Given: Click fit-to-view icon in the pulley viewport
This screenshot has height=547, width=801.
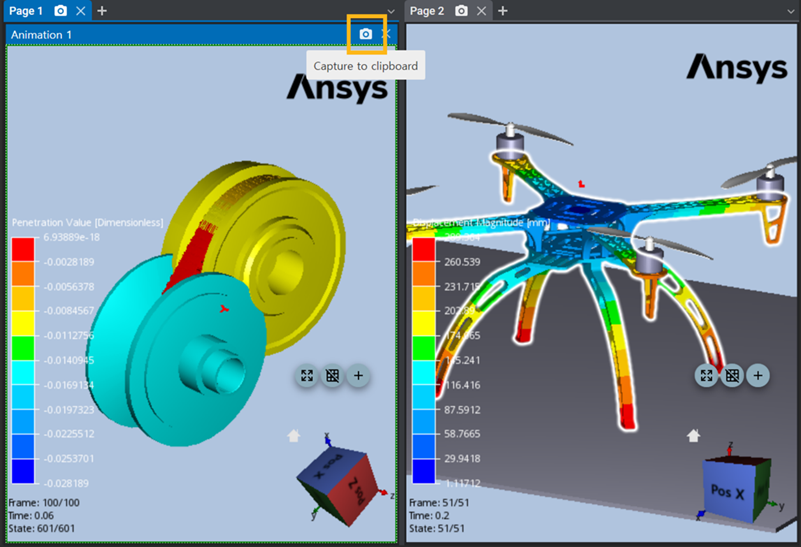Looking at the screenshot, I should tap(307, 376).
